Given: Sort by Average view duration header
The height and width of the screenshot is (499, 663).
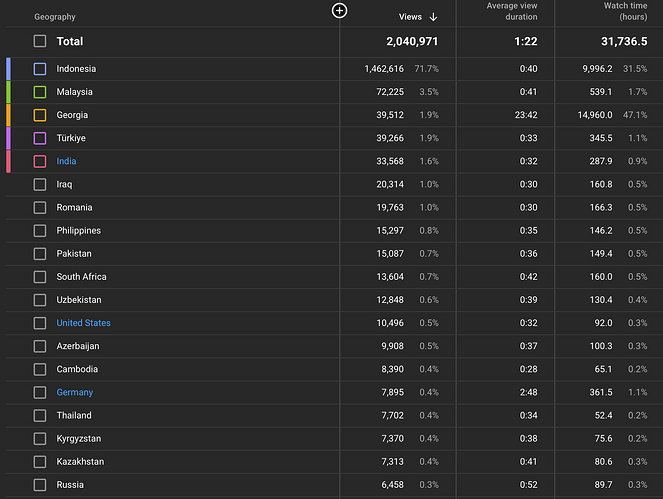Looking at the screenshot, I should click(512, 11).
